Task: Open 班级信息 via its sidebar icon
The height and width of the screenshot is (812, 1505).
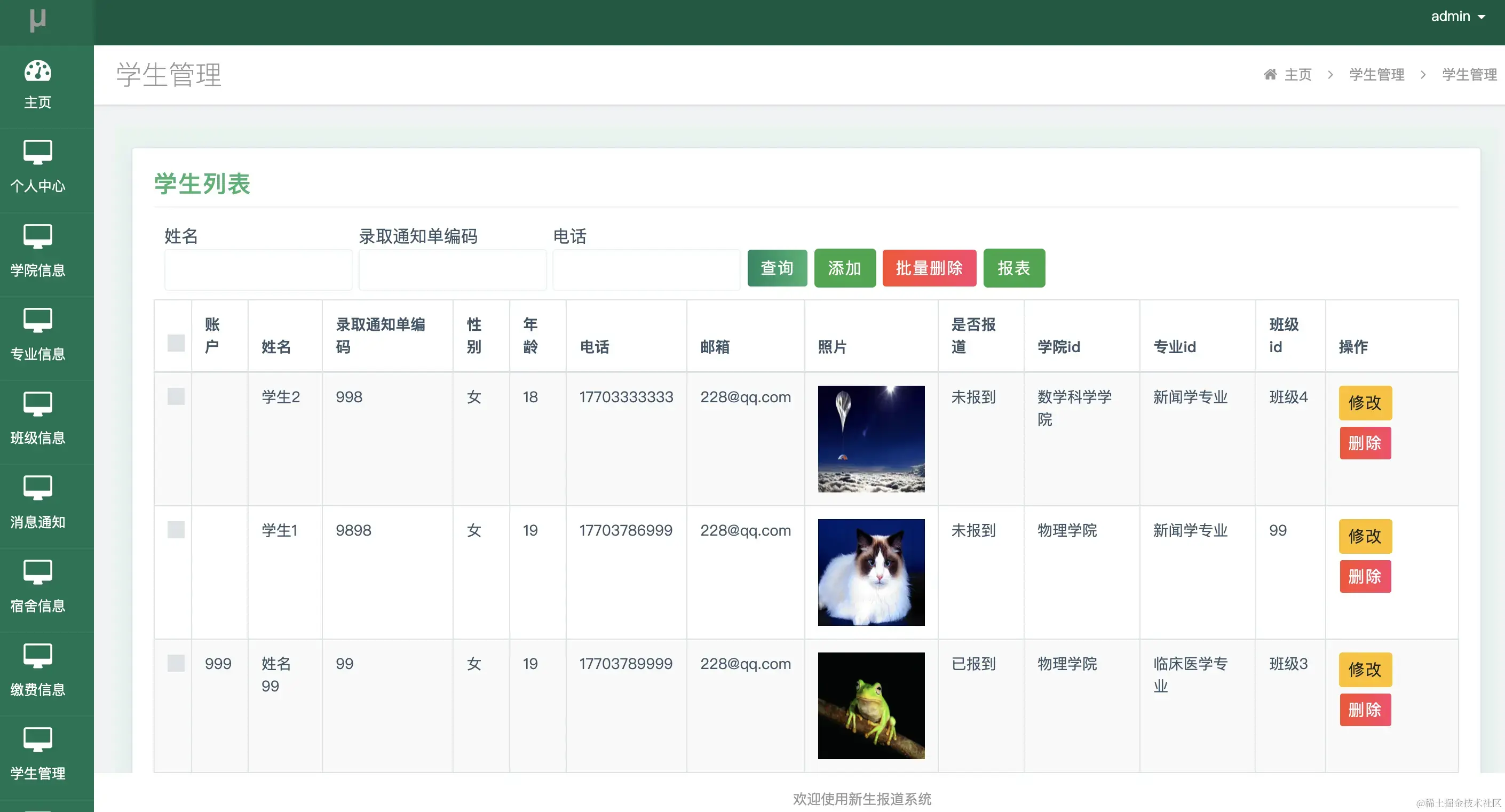Action: click(37, 404)
